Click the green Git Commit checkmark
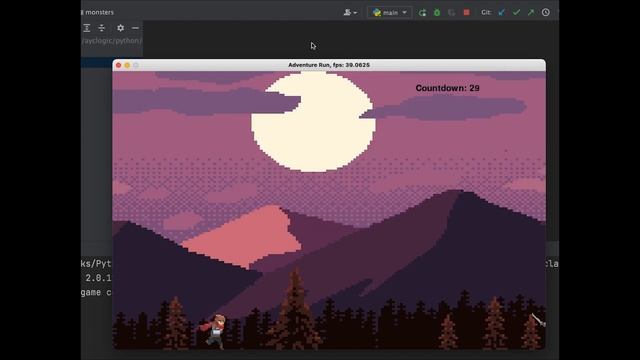This screenshot has height=360, width=640. 516,12
